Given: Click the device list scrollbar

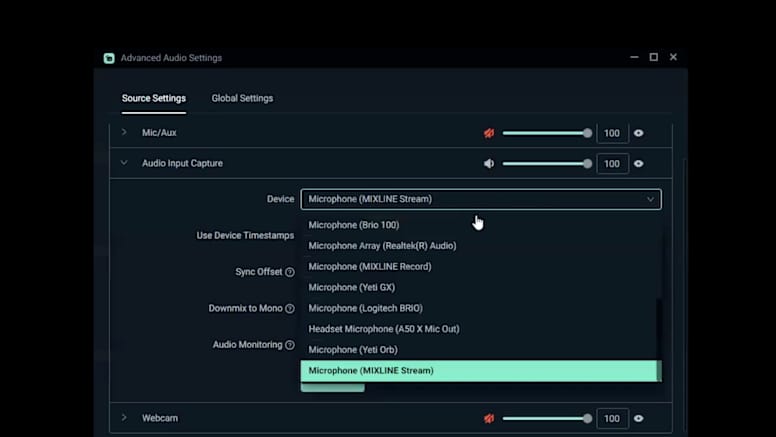Looking at the screenshot, I should (659, 340).
